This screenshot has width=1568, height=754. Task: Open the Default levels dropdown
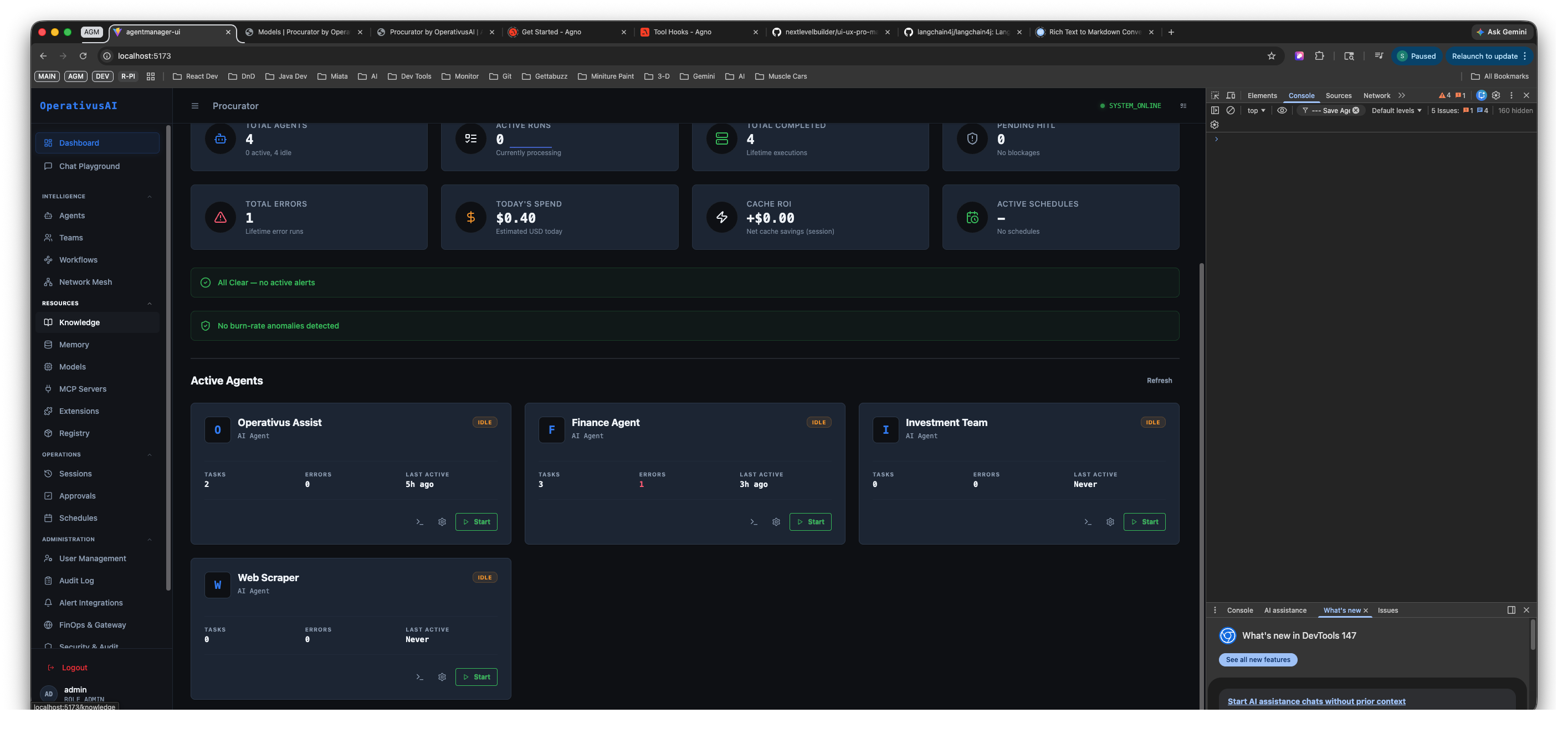1396,111
